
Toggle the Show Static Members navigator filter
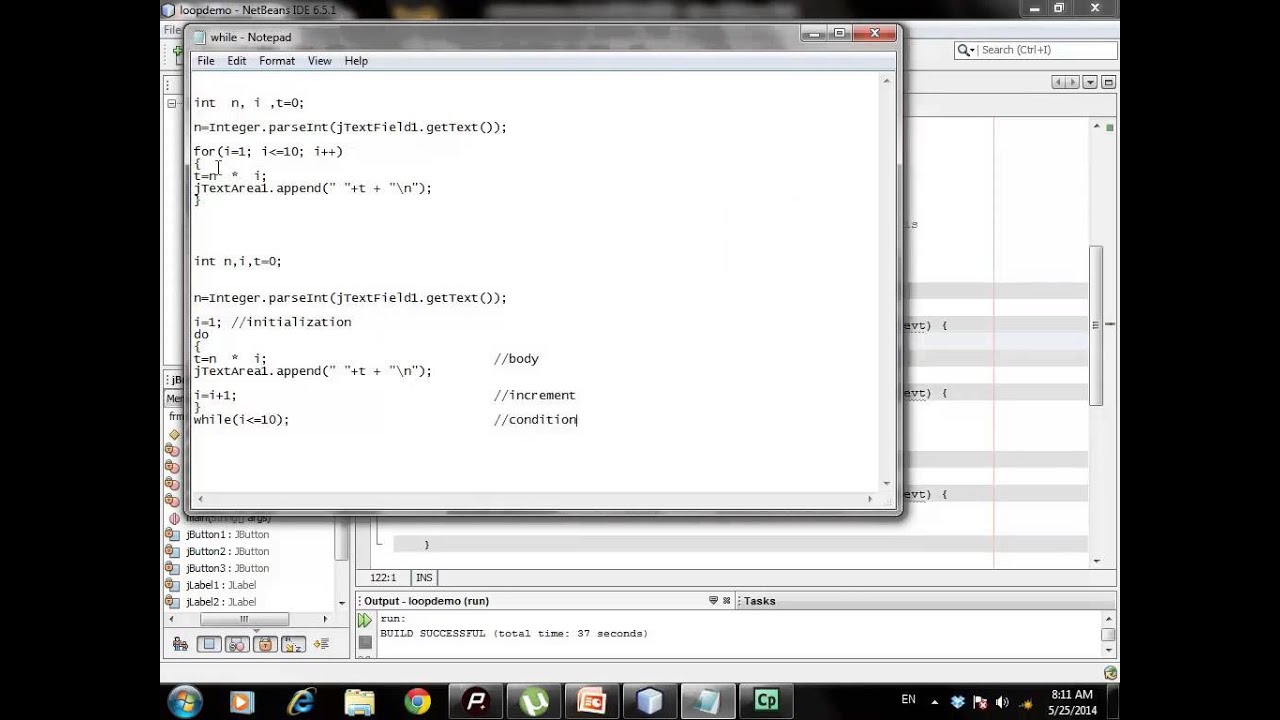pos(237,645)
